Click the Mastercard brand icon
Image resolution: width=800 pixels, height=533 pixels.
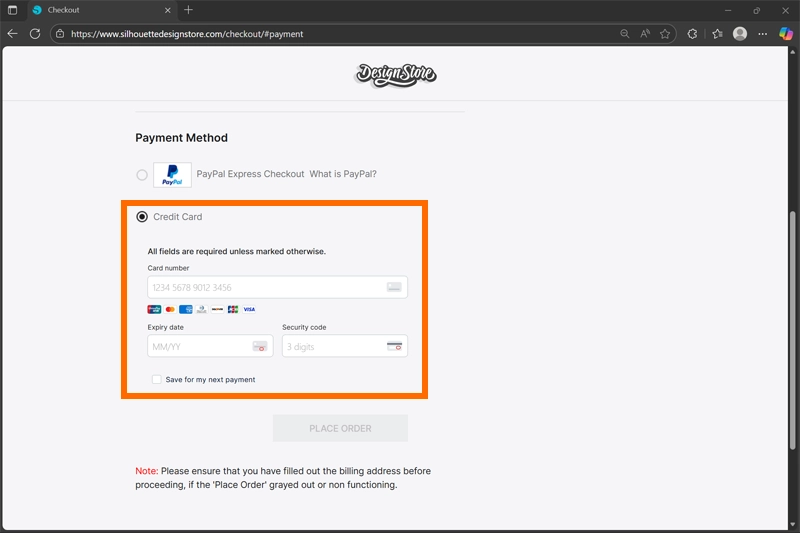coord(170,310)
